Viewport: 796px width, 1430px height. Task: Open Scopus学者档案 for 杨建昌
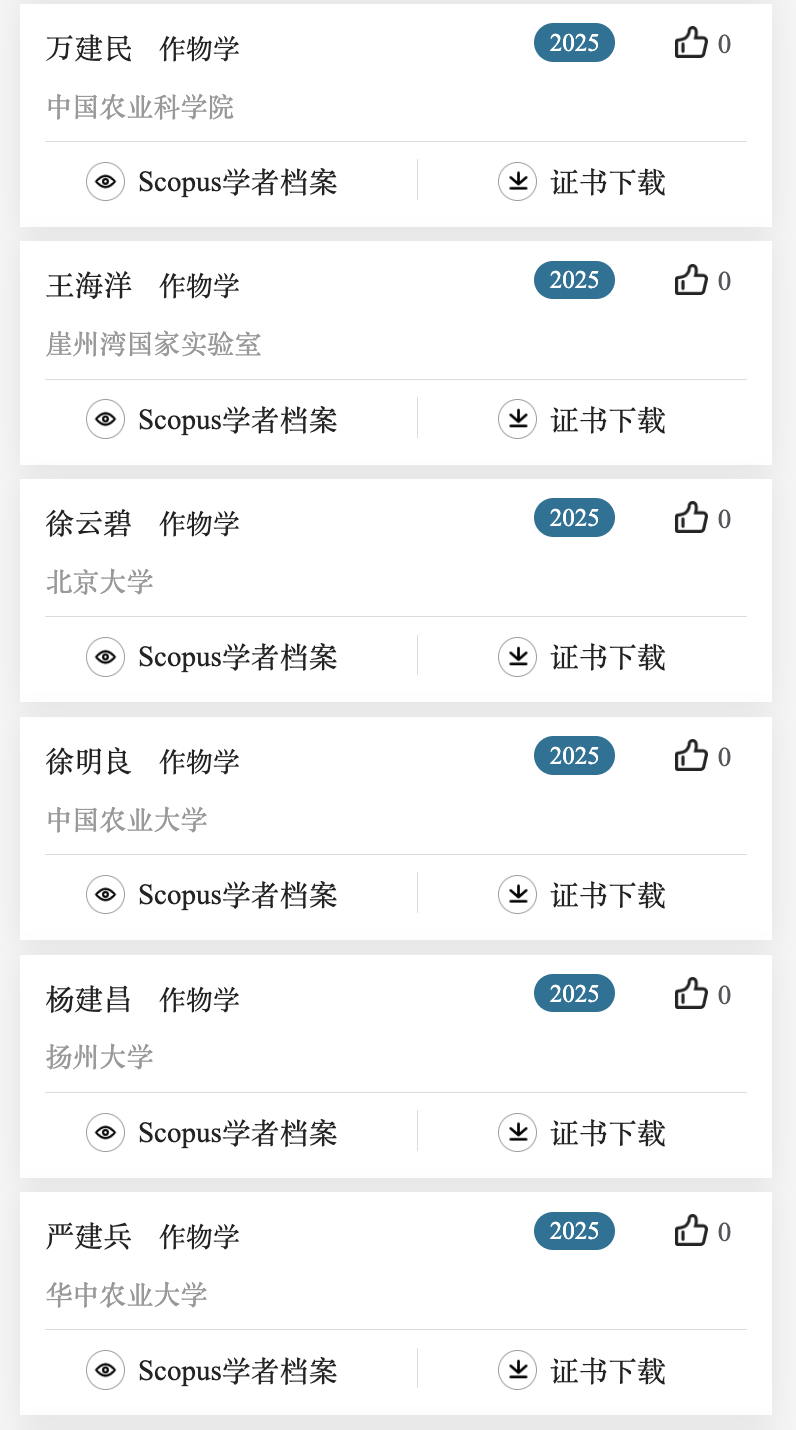point(237,1133)
